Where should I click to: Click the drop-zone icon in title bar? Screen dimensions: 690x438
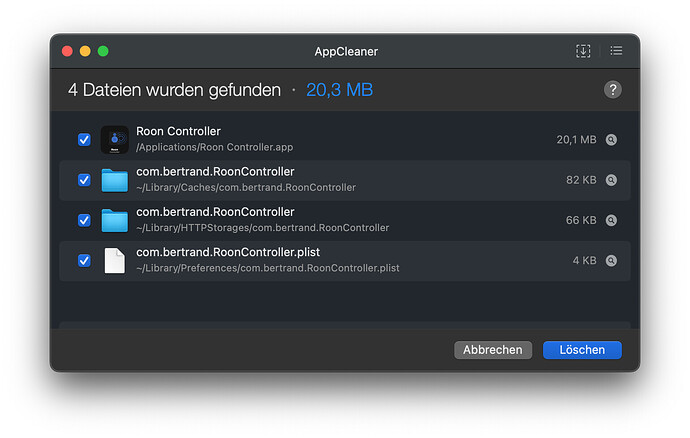[x=583, y=51]
